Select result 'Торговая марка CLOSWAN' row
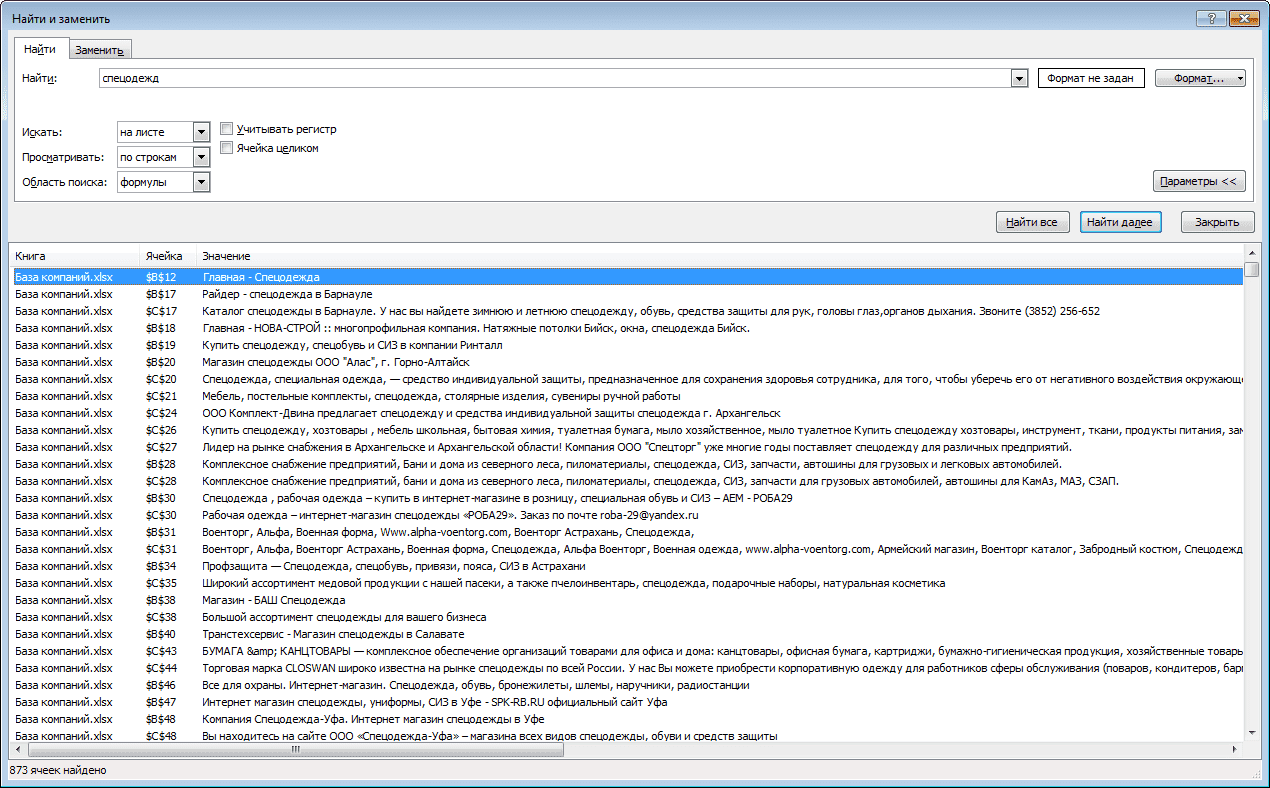The width and height of the screenshot is (1270, 788). pos(627,668)
